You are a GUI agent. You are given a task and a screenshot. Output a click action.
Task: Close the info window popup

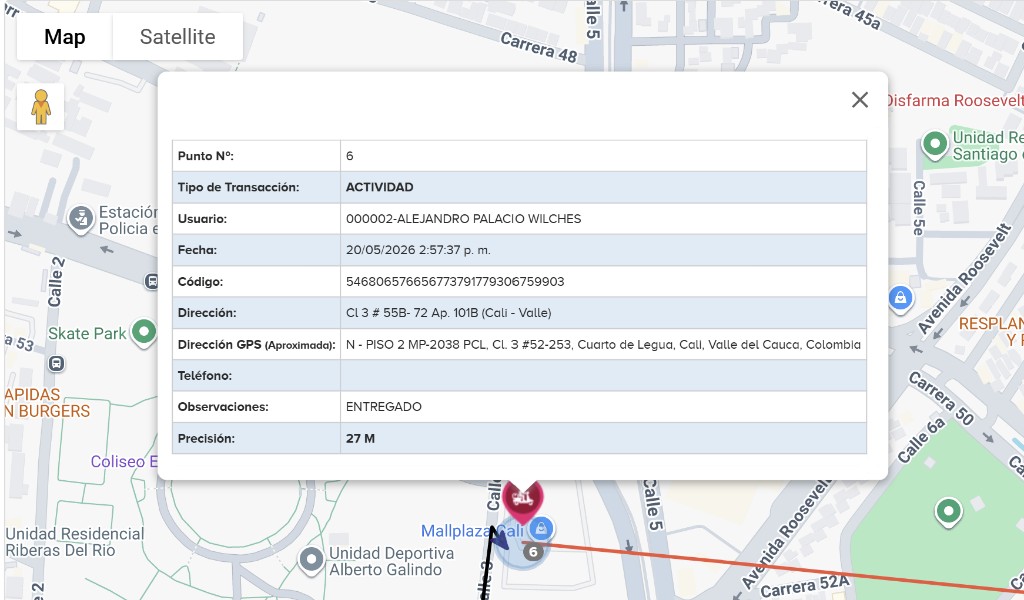click(x=860, y=100)
